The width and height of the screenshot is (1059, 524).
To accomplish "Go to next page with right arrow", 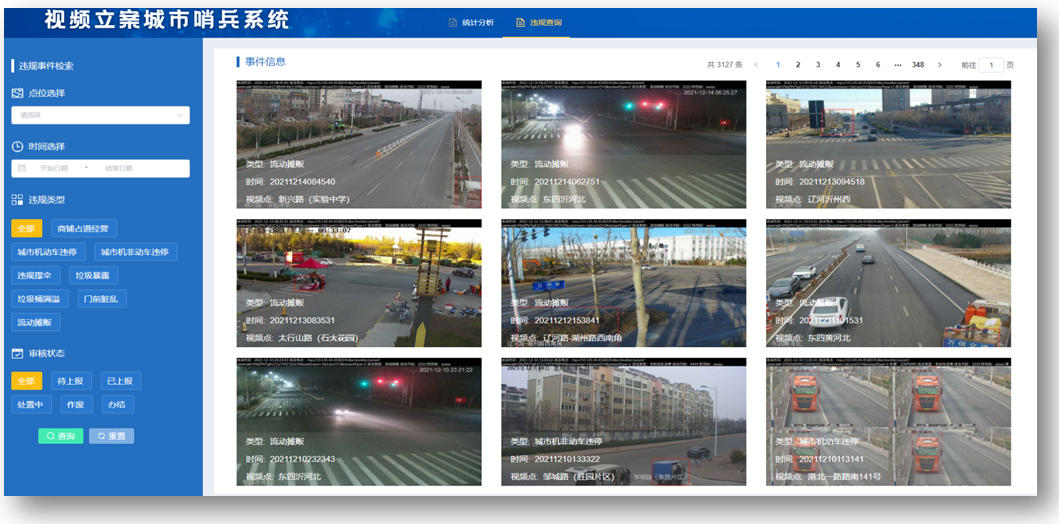I will [x=939, y=65].
